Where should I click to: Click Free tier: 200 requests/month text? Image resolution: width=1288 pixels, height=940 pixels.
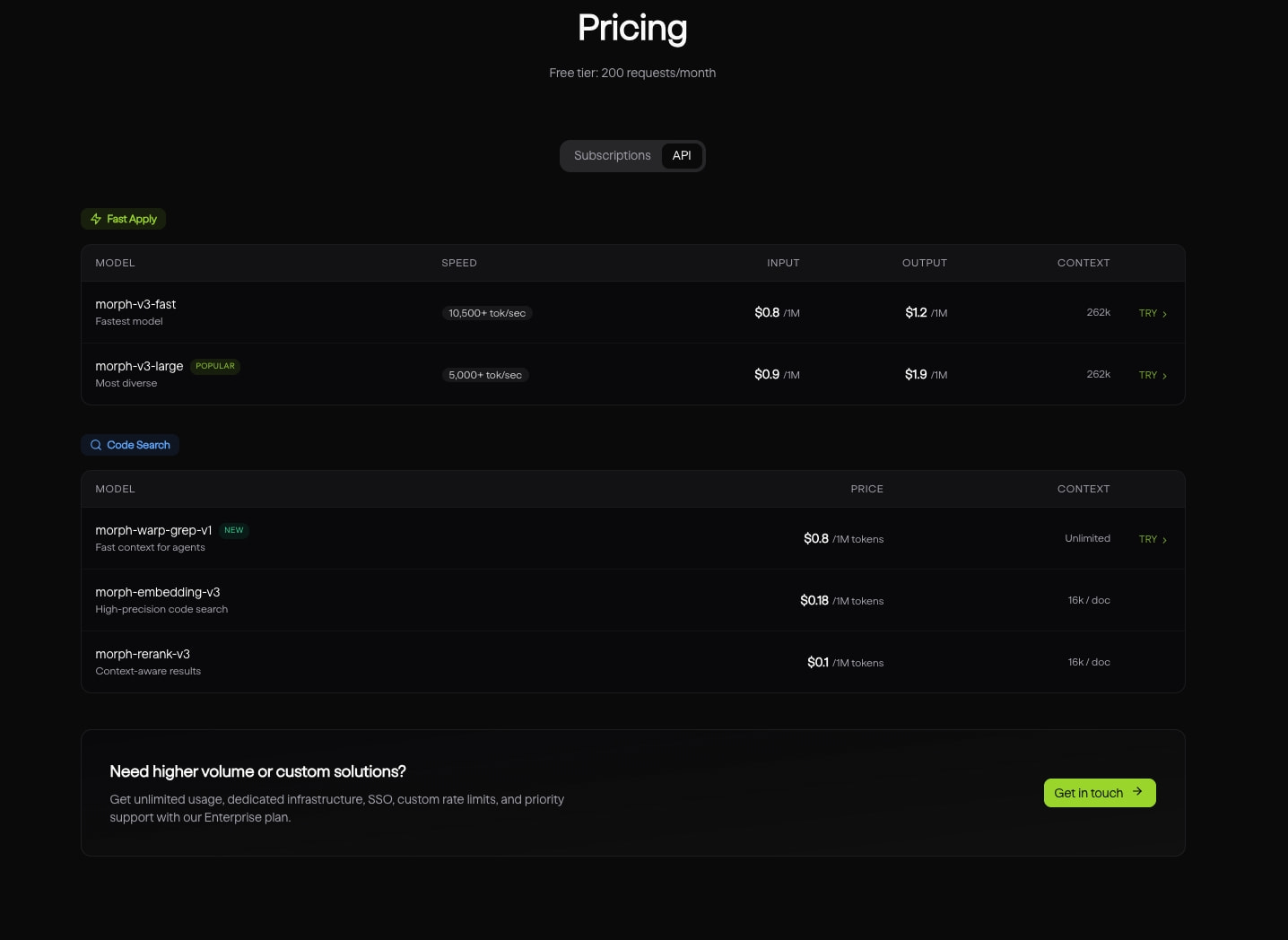632,73
